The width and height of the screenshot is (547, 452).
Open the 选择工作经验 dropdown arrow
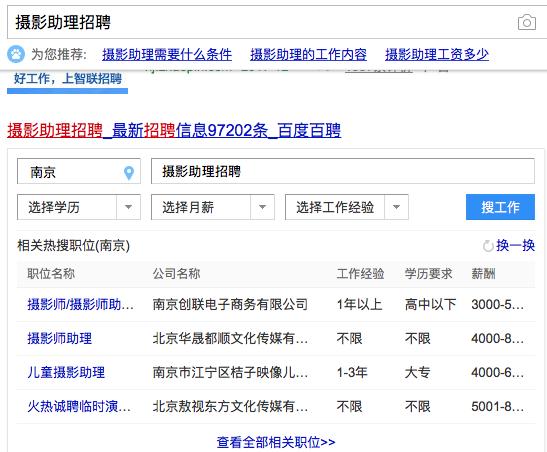[x=396, y=207]
